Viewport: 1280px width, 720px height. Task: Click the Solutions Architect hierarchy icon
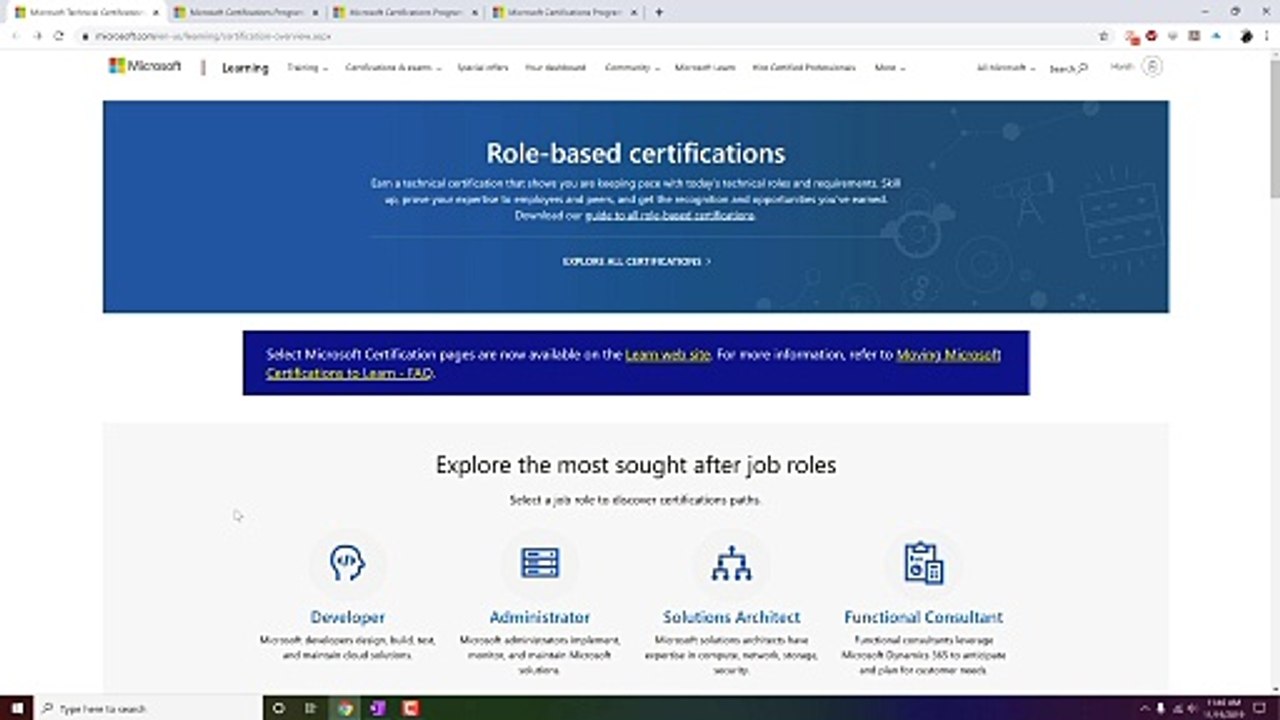coord(731,563)
